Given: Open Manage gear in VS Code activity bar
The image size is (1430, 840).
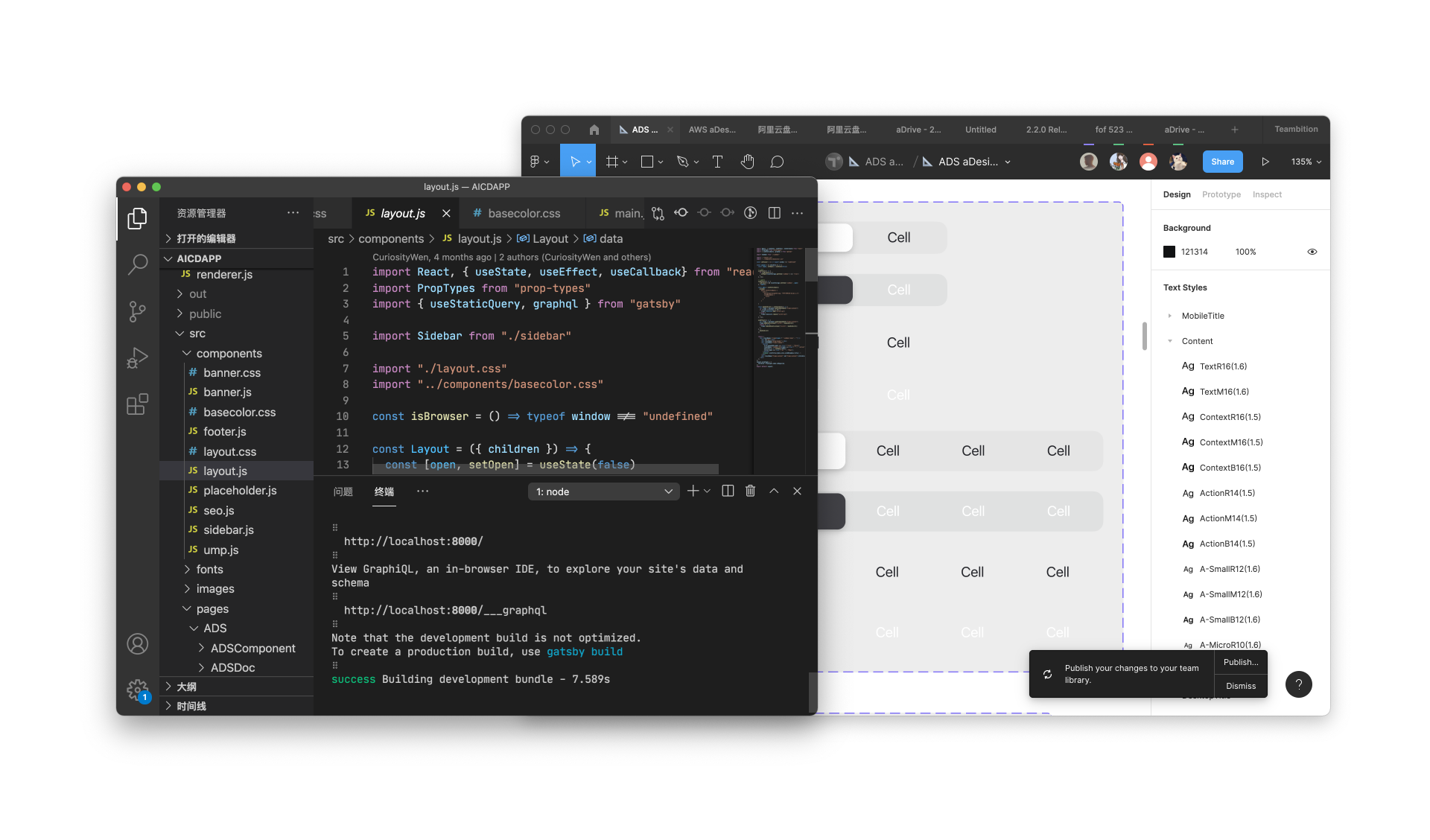Looking at the screenshot, I should (138, 690).
